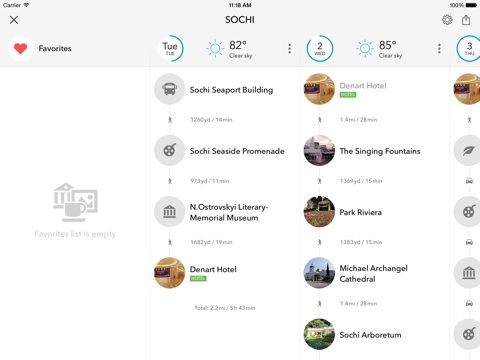
Task: Tap Tuesday's Denart Hotel thumbnail
Action: tap(169, 273)
